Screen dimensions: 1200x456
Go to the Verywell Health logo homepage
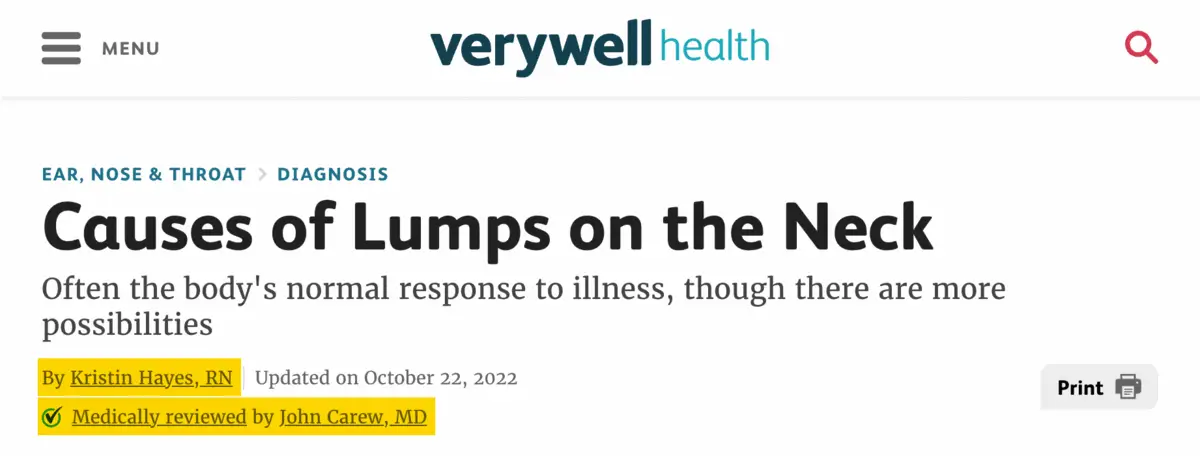point(600,47)
